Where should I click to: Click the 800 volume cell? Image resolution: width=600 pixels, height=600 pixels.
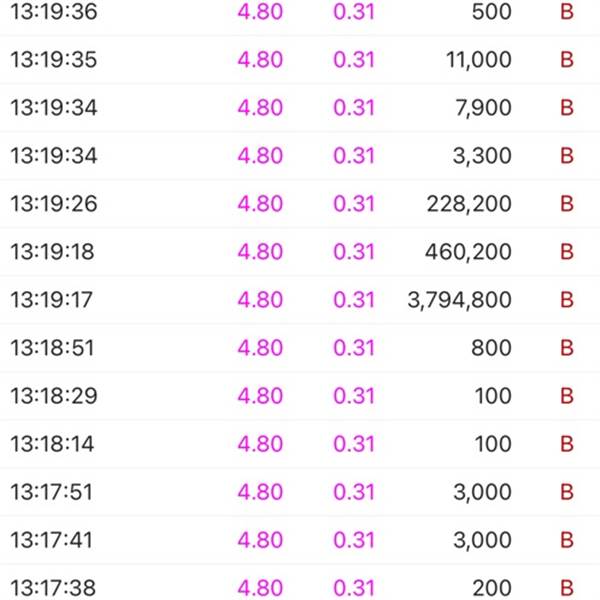tap(494, 348)
